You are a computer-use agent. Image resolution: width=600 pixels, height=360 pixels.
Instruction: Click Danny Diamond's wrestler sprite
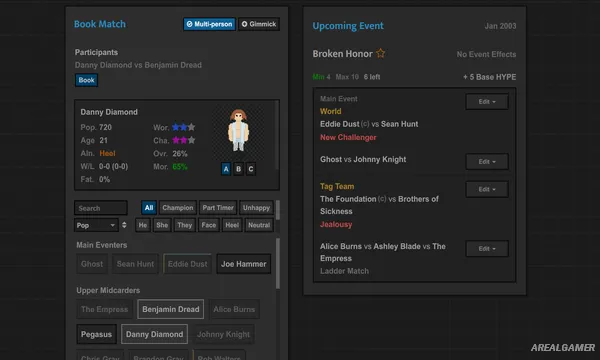238,130
